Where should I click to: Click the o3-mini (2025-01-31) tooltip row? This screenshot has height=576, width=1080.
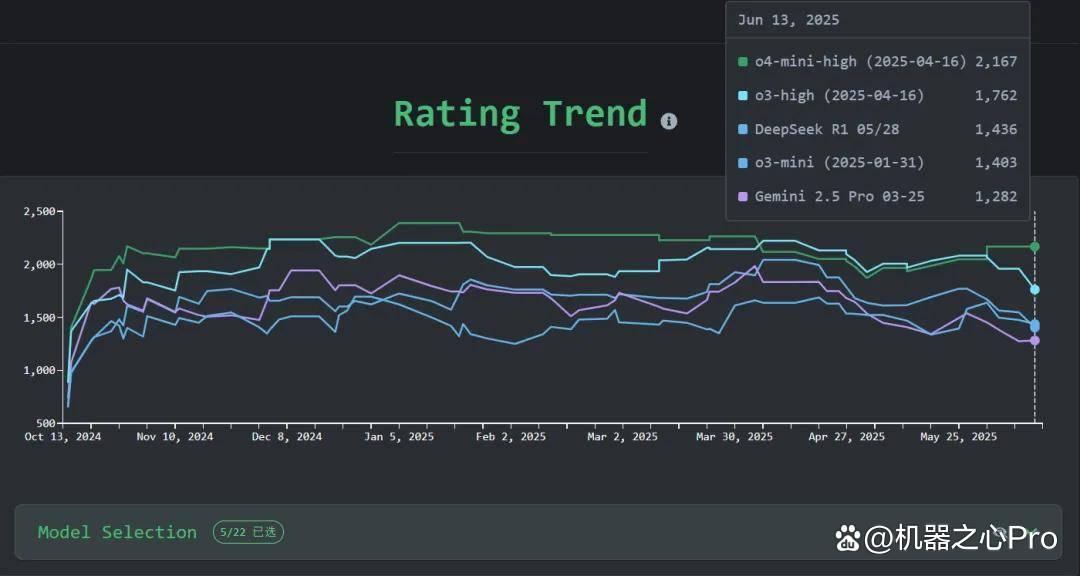click(x=878, y=163)
